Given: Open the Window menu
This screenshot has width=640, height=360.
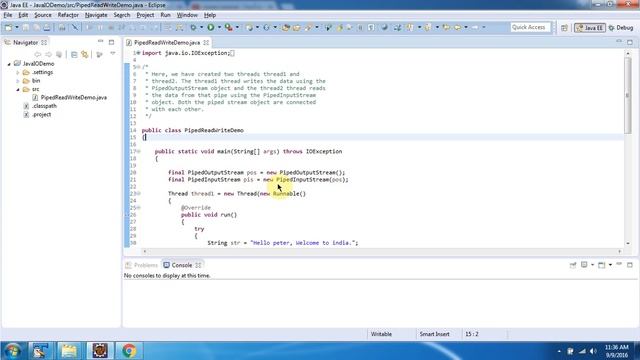Looking at the screenshot, I should tap(187, 15).
